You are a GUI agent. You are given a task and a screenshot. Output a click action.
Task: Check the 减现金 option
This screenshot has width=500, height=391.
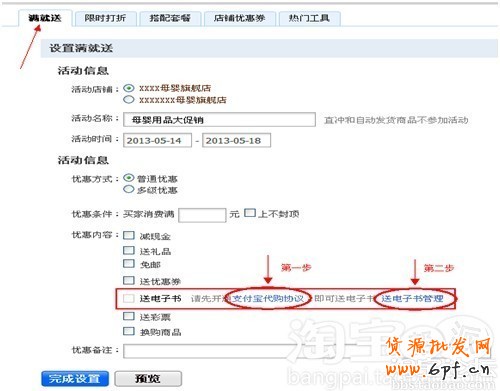(129, 235)
